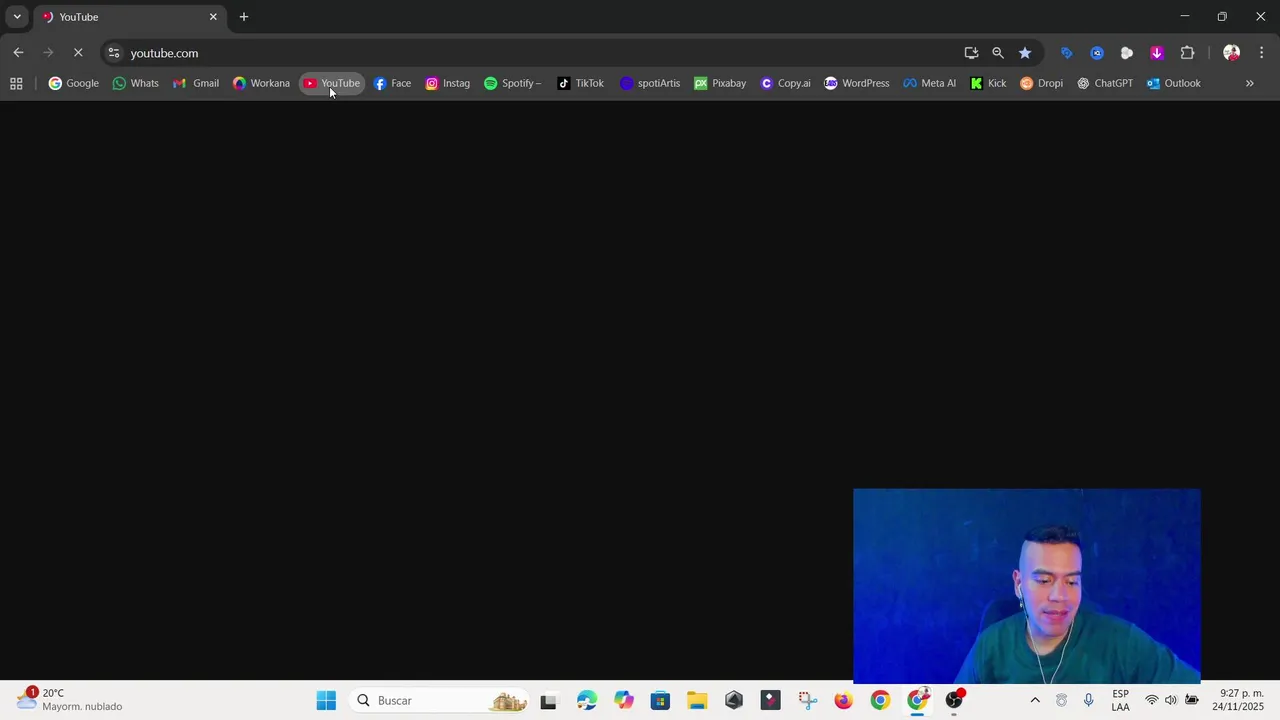
Task: Open the Kick bookmark
Action: point(989,83)
